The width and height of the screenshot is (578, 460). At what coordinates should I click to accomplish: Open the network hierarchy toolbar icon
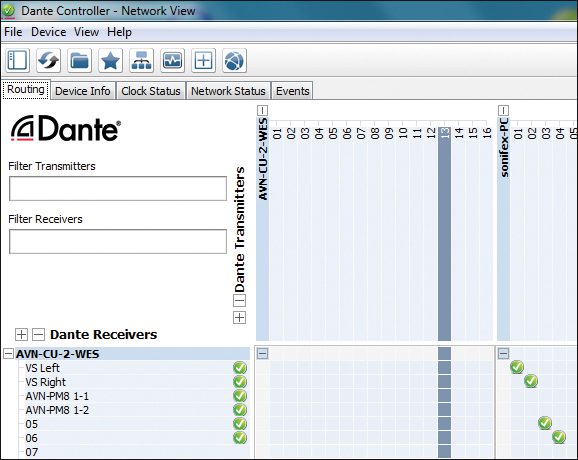[141, 60]
